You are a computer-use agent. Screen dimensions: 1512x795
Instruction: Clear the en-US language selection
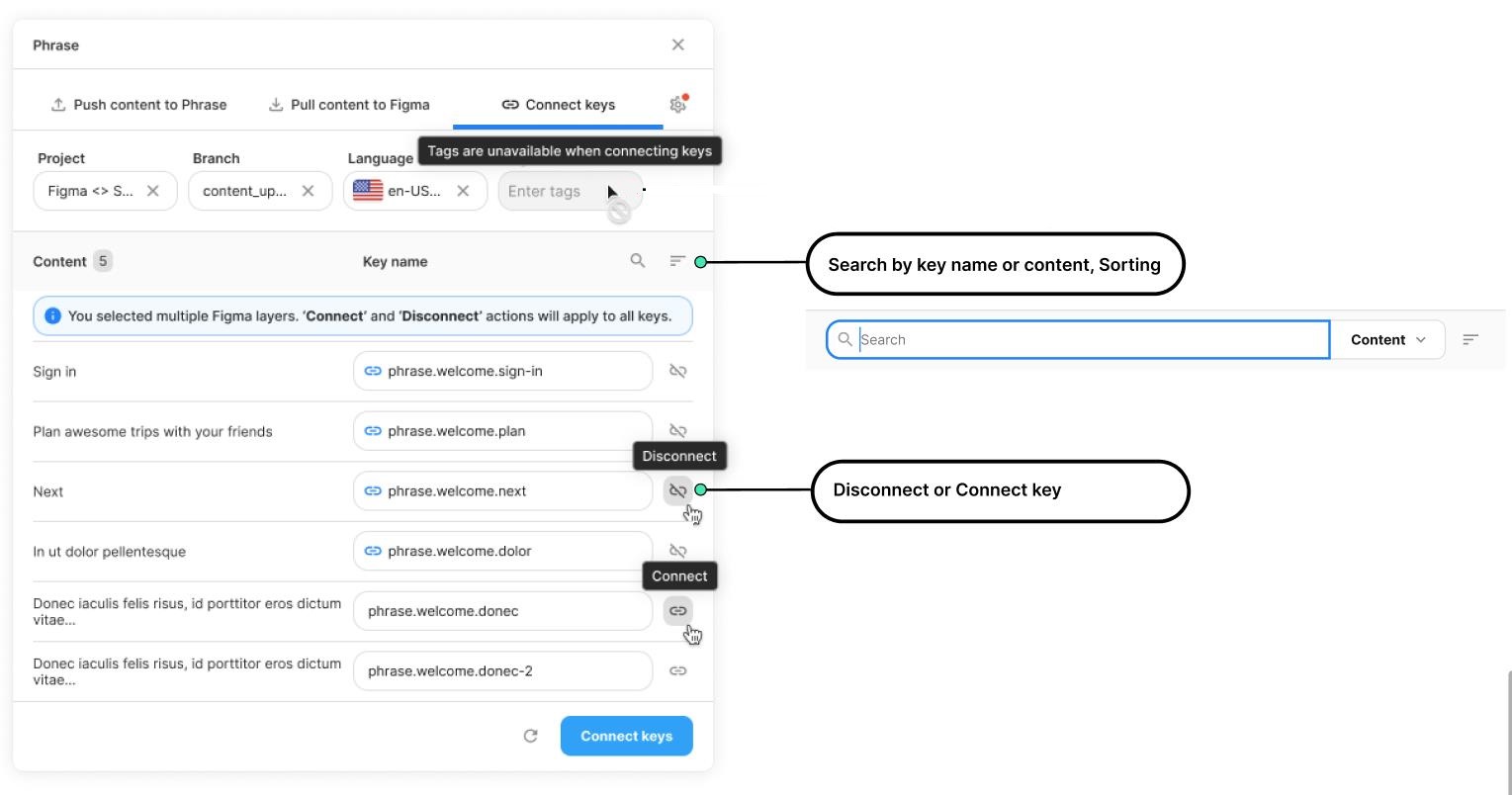[463, 191]
